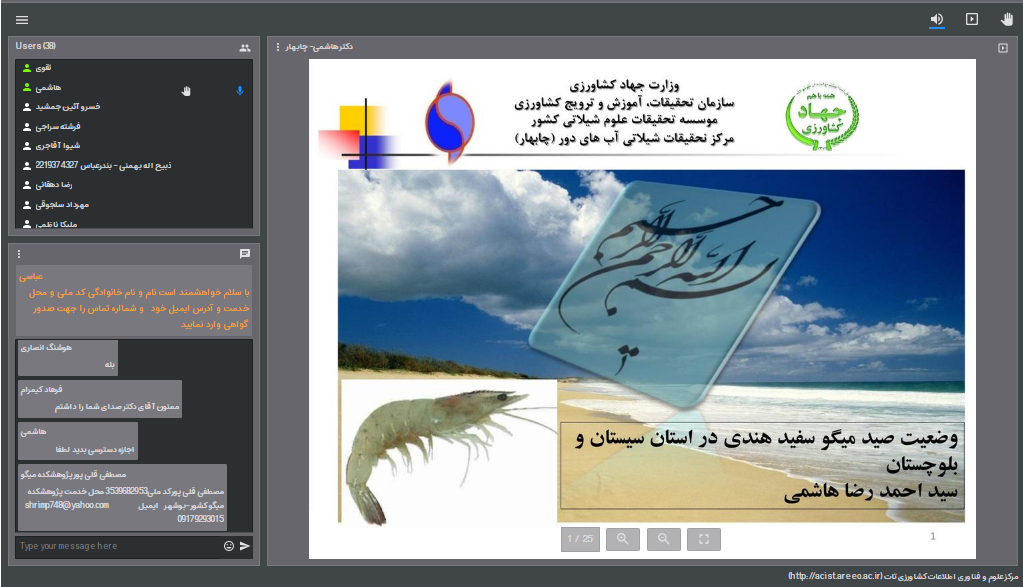This screenshot has width=1023, height=587.
Task: Send the chat message
Action: pos(245,546)
